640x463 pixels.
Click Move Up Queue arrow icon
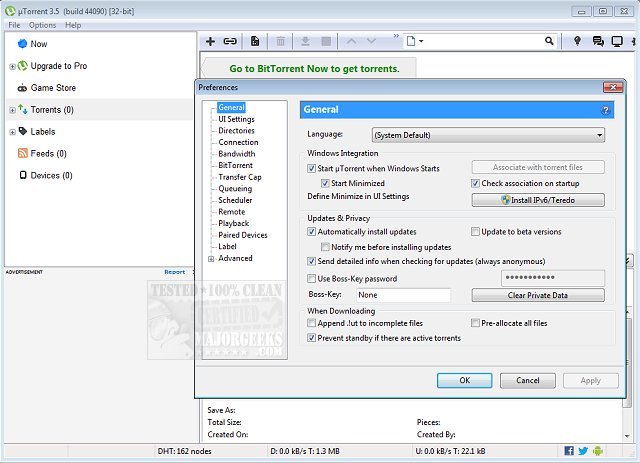point(351,41)
